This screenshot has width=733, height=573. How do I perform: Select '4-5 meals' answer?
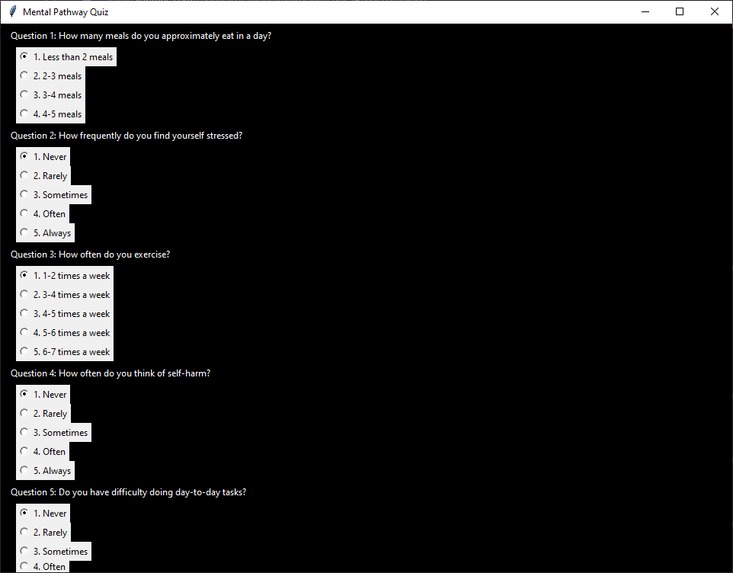tap(50, 114)
